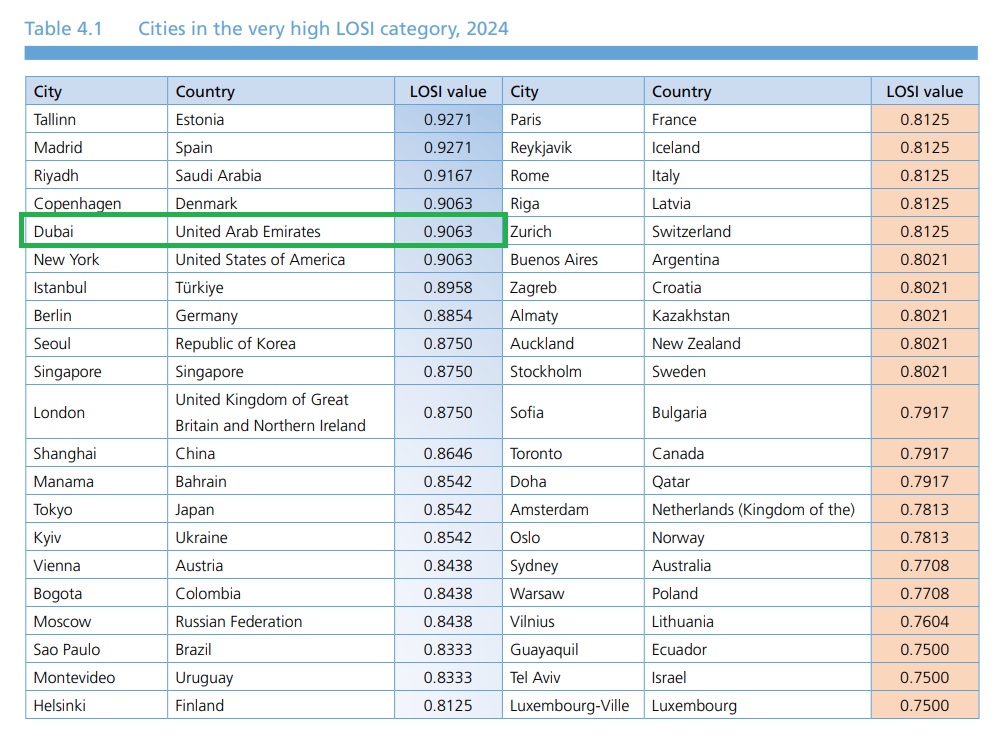Click the Saudi Arabia country cell
The image size is (1003, 740).
218,175
